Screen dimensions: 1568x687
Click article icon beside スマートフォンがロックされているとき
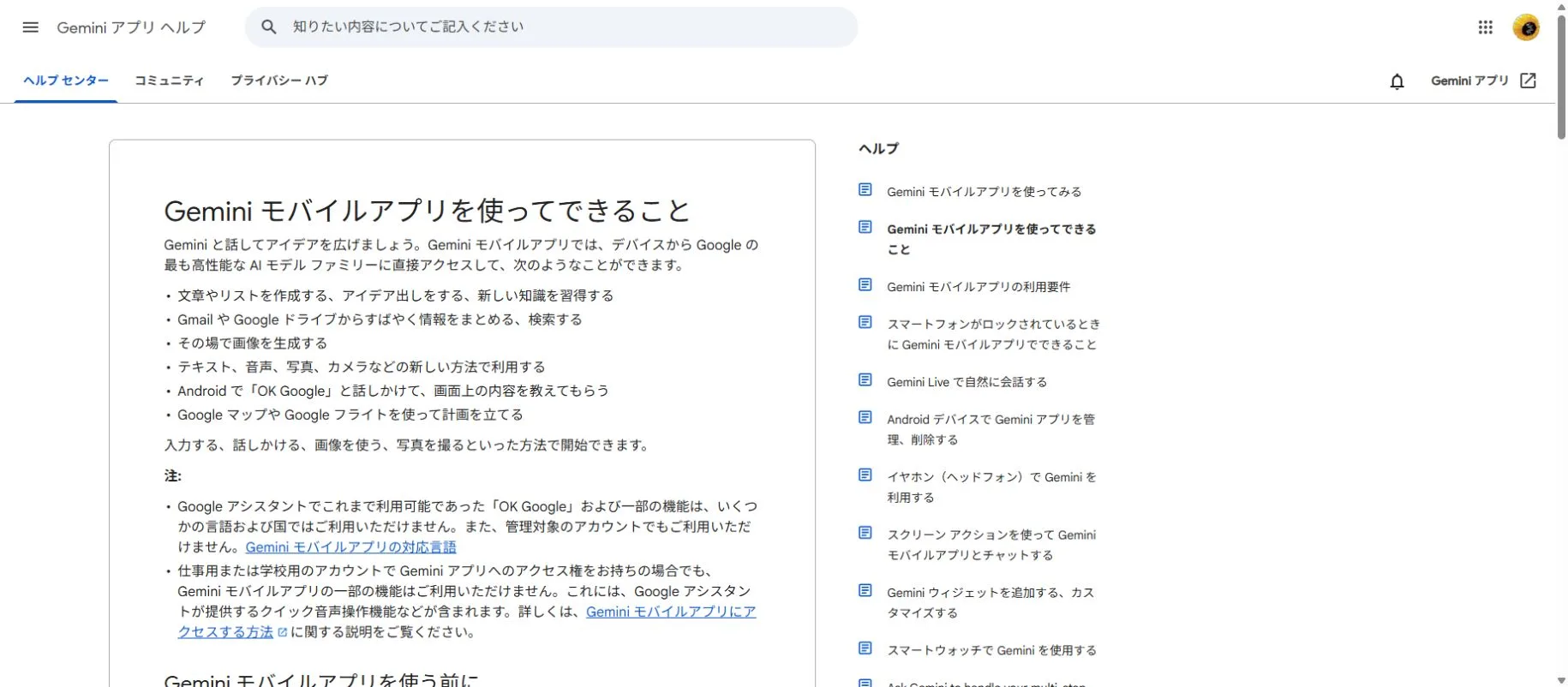point(865,322)
